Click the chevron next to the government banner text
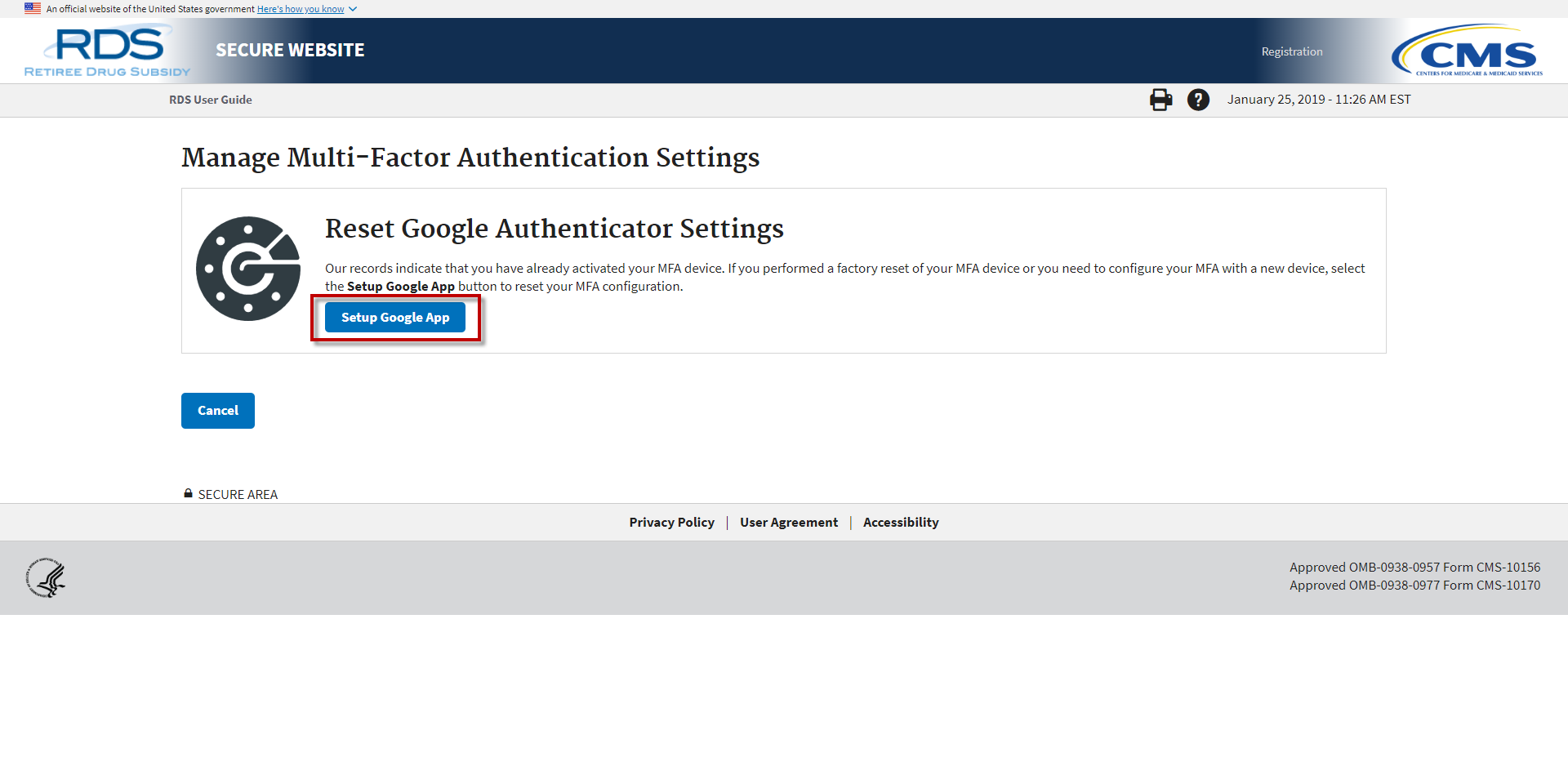 click(352, 9)
